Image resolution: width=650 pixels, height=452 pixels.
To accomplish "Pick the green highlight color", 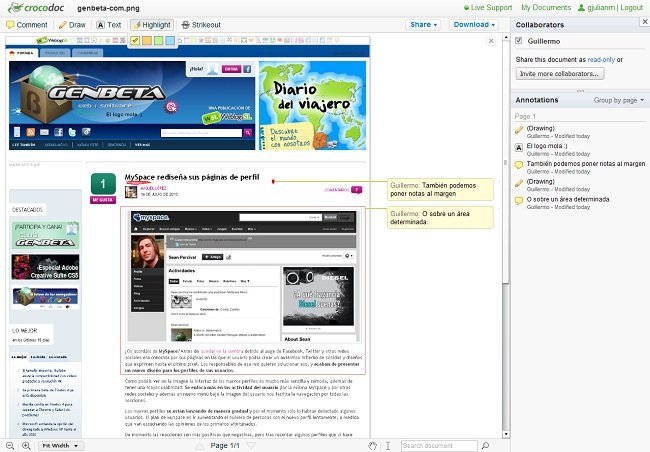I will [158, 41].
